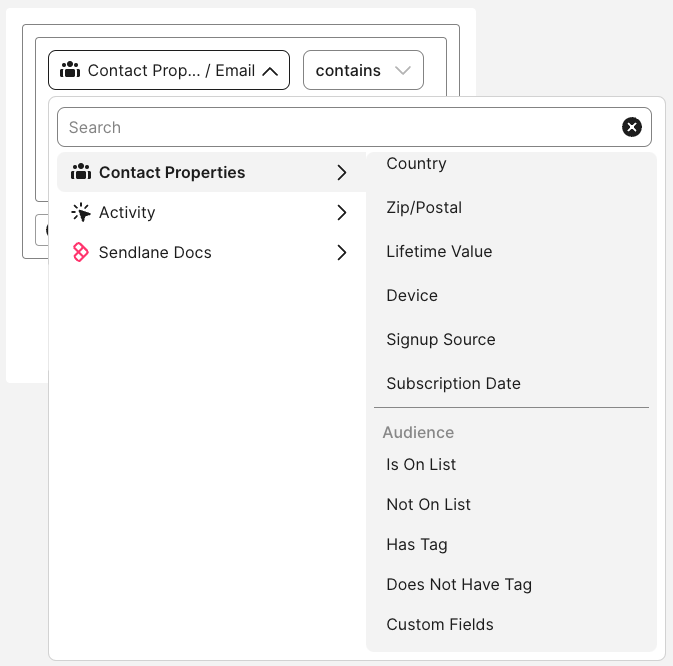Select the Country property
This screenshot has height=666, width=673.
(416, 164)
